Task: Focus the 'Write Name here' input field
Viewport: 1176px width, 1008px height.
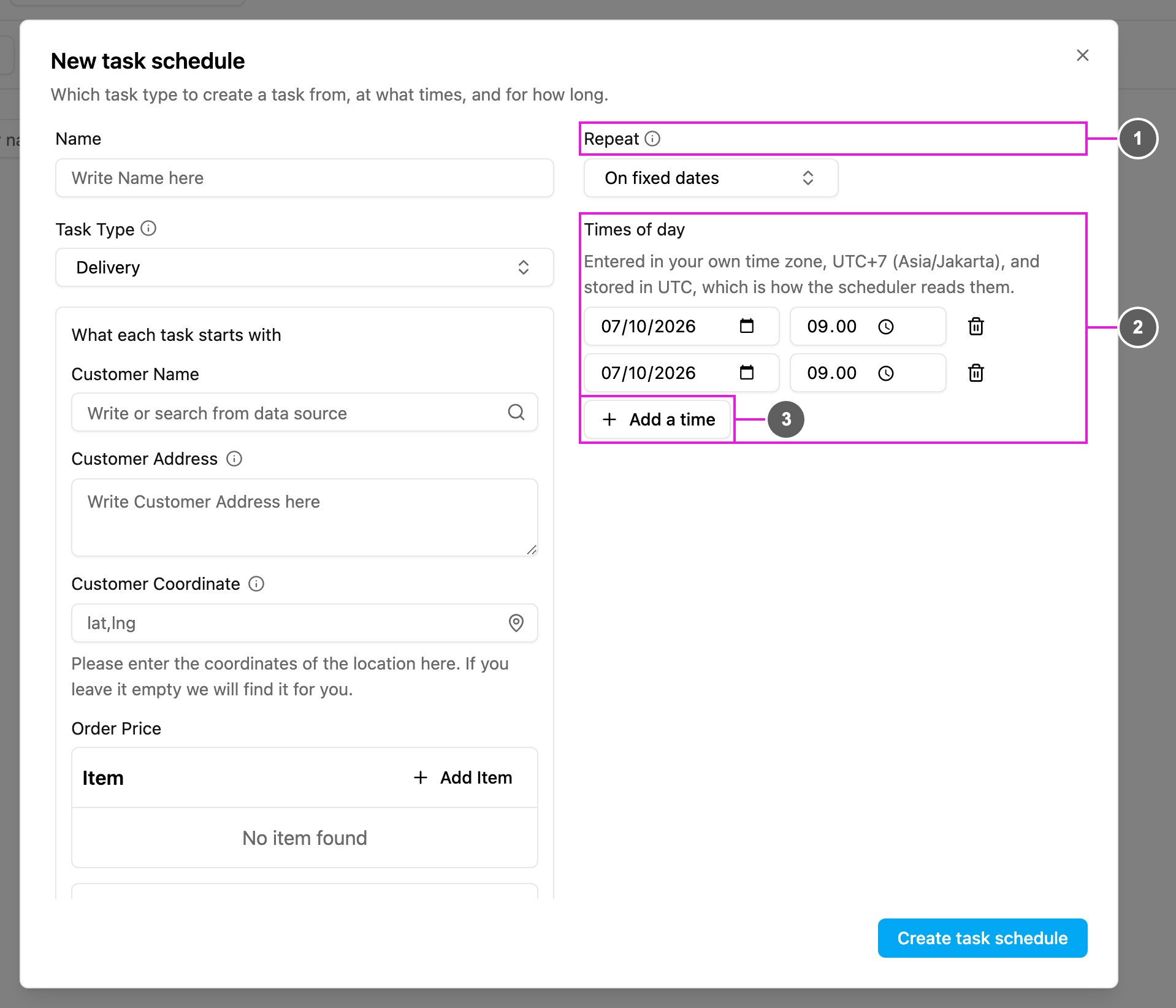Action: click(x=305, y=178)
